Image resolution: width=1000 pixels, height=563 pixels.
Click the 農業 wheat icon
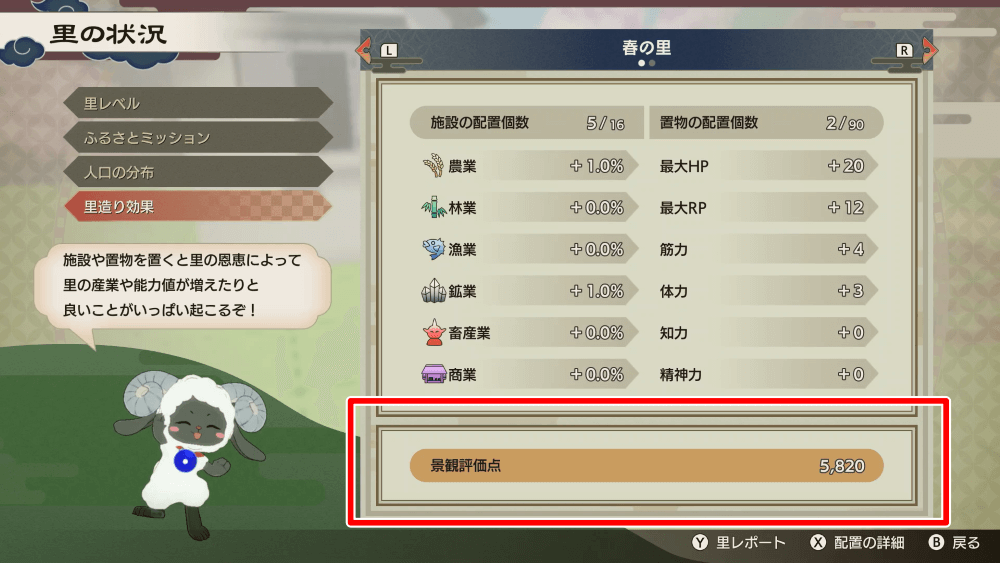434,166
